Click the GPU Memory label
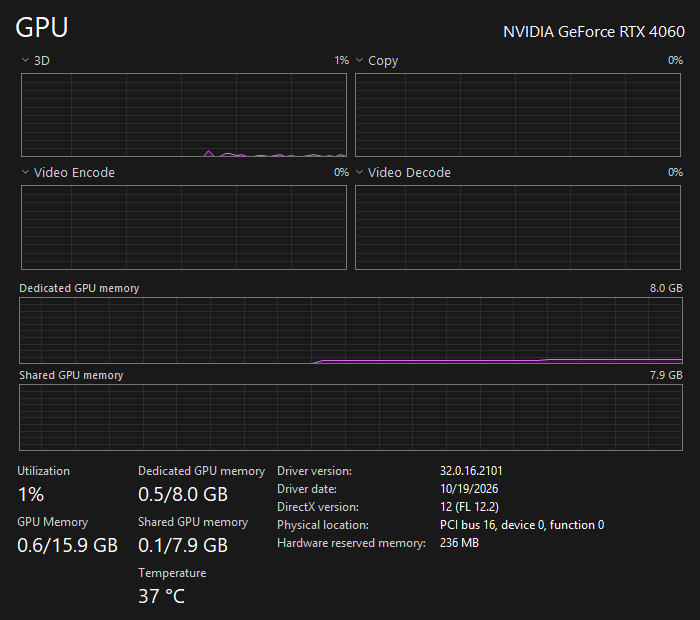Screen dimensions: 700x620 coord(53,522)
